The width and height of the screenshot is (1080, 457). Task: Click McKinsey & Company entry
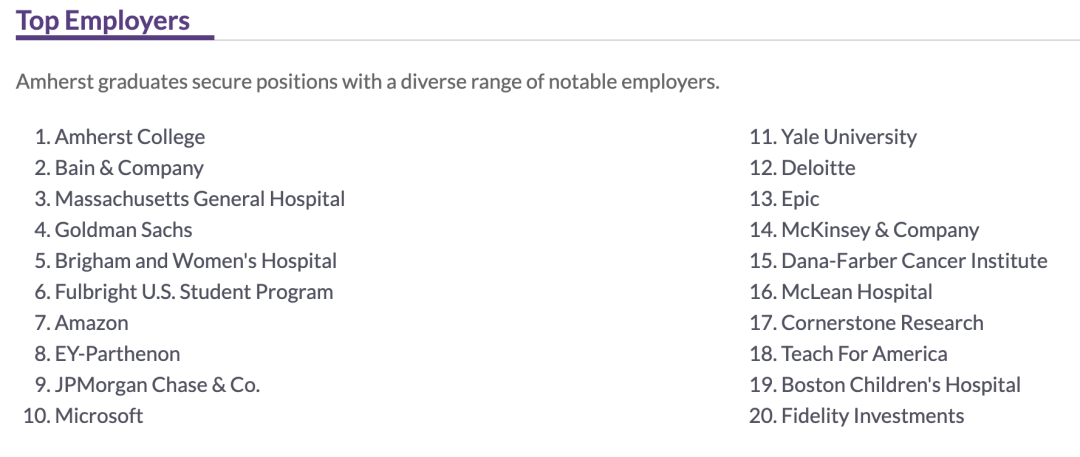coord(879,230)
